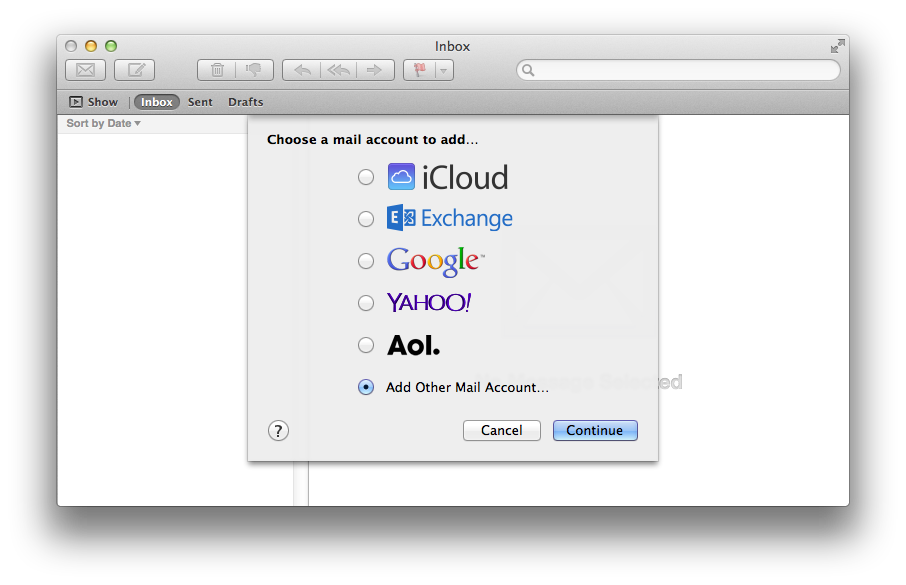Click the Get Mail envelope icon
This screenshot has width=906, height=585.
tap(86, 70)
